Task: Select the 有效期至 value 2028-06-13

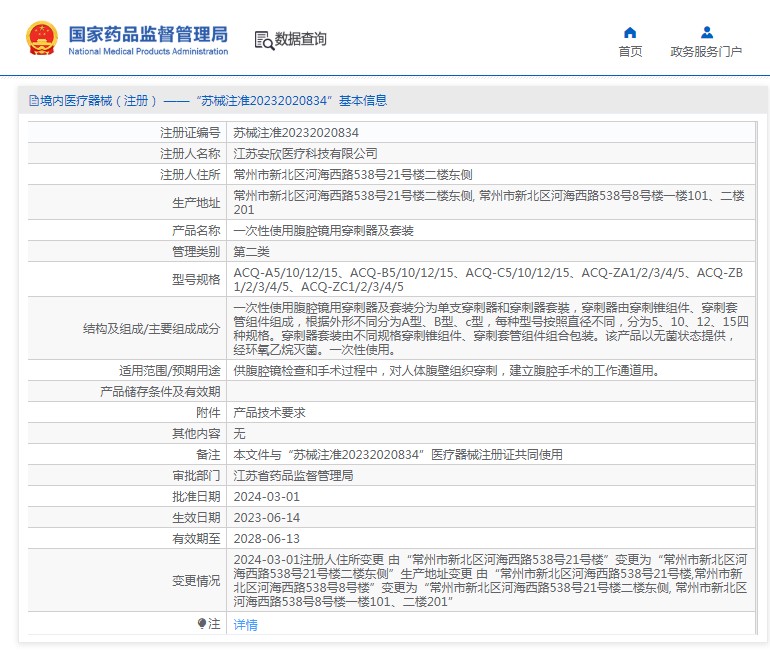Action: click(x=266, y=538)
